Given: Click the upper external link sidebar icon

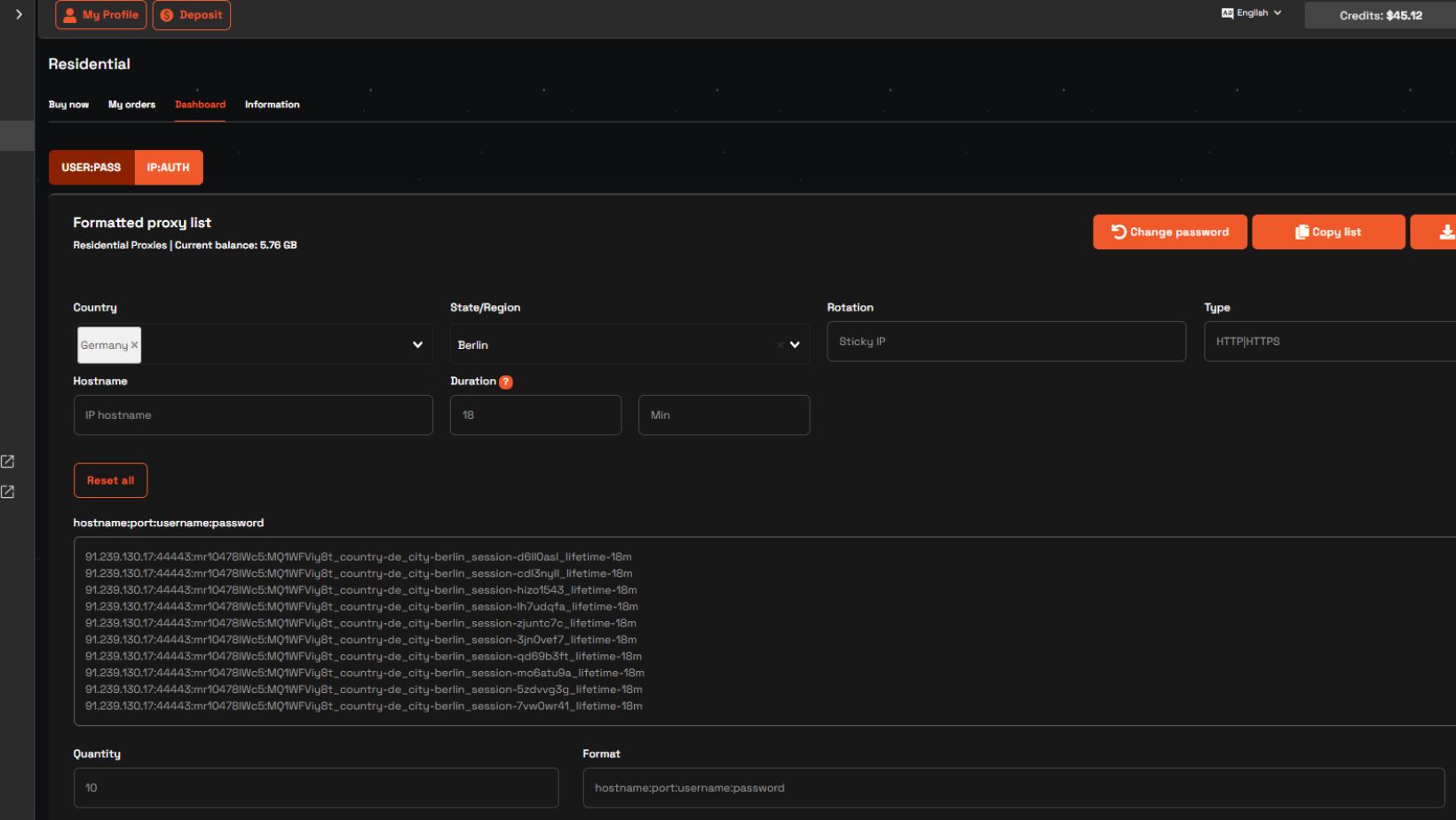Looking at the screenshot, I should (8, 461).
